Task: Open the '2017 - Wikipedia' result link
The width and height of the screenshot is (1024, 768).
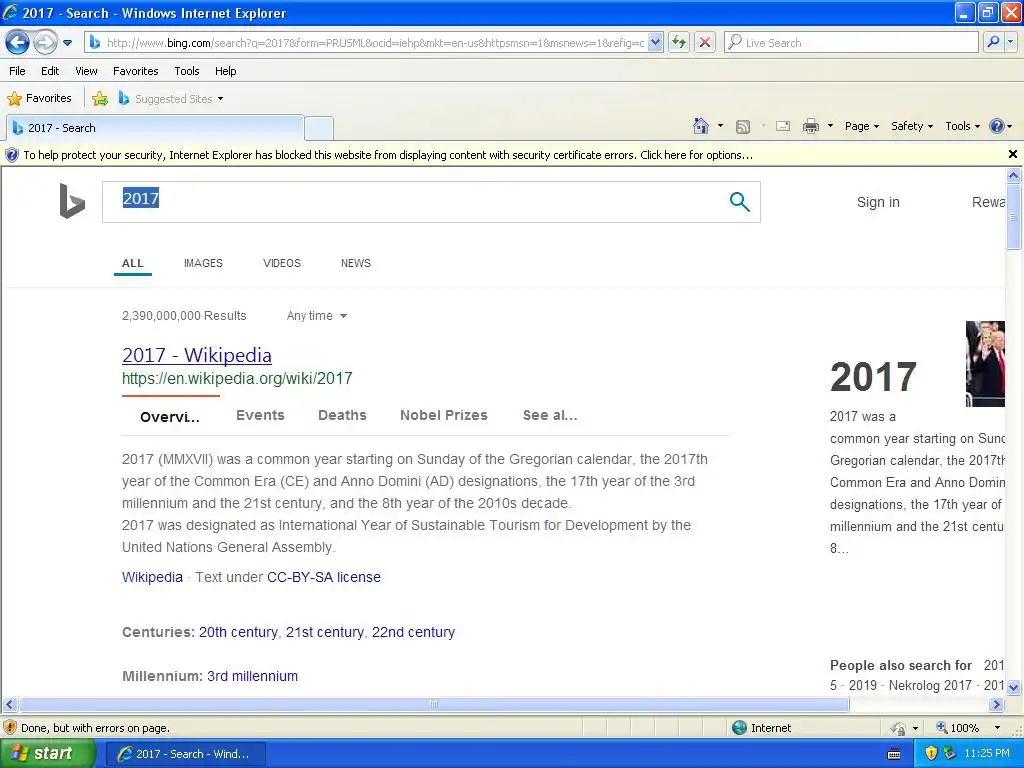Action: pos(197,355)
